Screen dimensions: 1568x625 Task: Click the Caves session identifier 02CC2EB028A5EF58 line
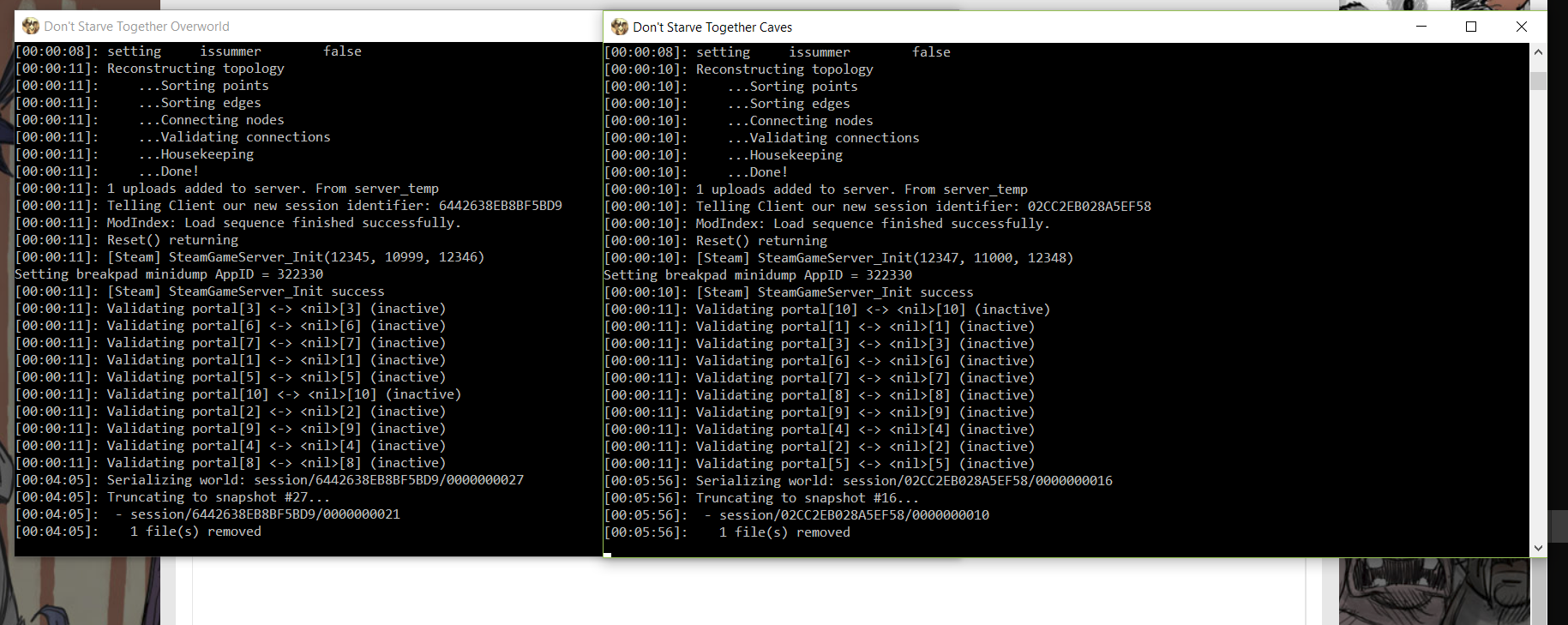[x=922, y=207]
